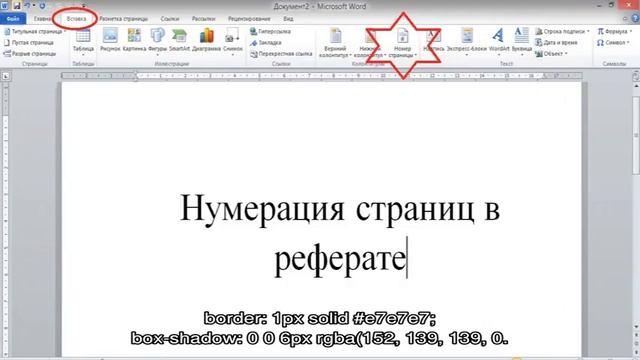Open the dropdown arrow beside the Undo icon

(x=34, y=6)
